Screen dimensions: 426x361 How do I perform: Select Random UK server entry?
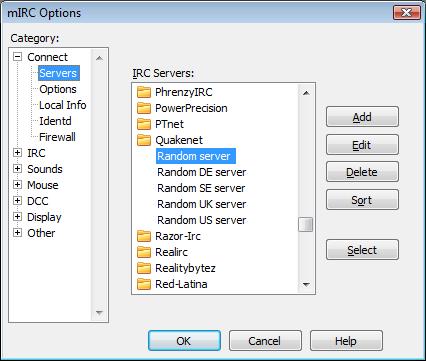[202, 204]
